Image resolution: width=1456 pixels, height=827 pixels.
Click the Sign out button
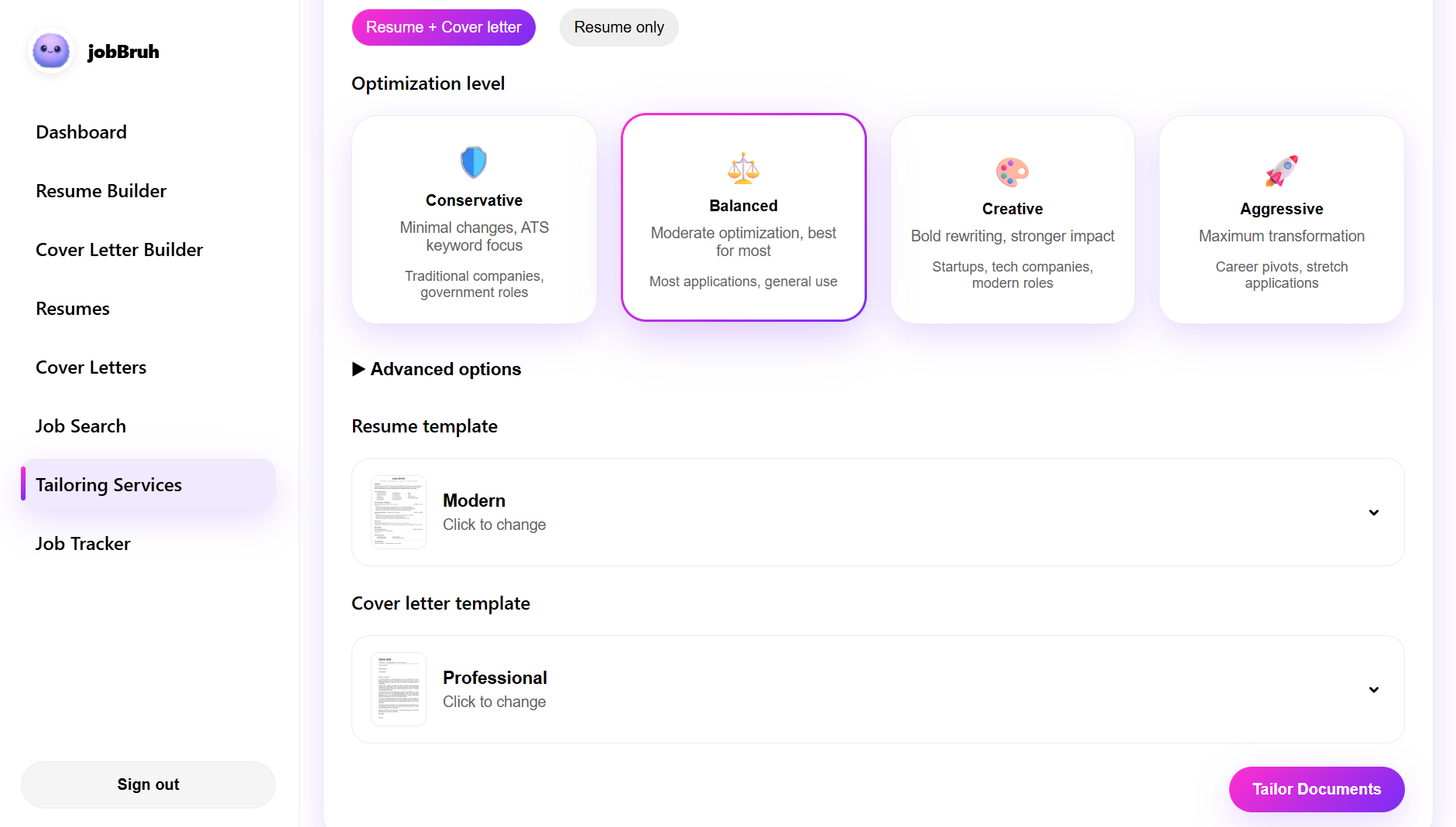tap(148, 784)
